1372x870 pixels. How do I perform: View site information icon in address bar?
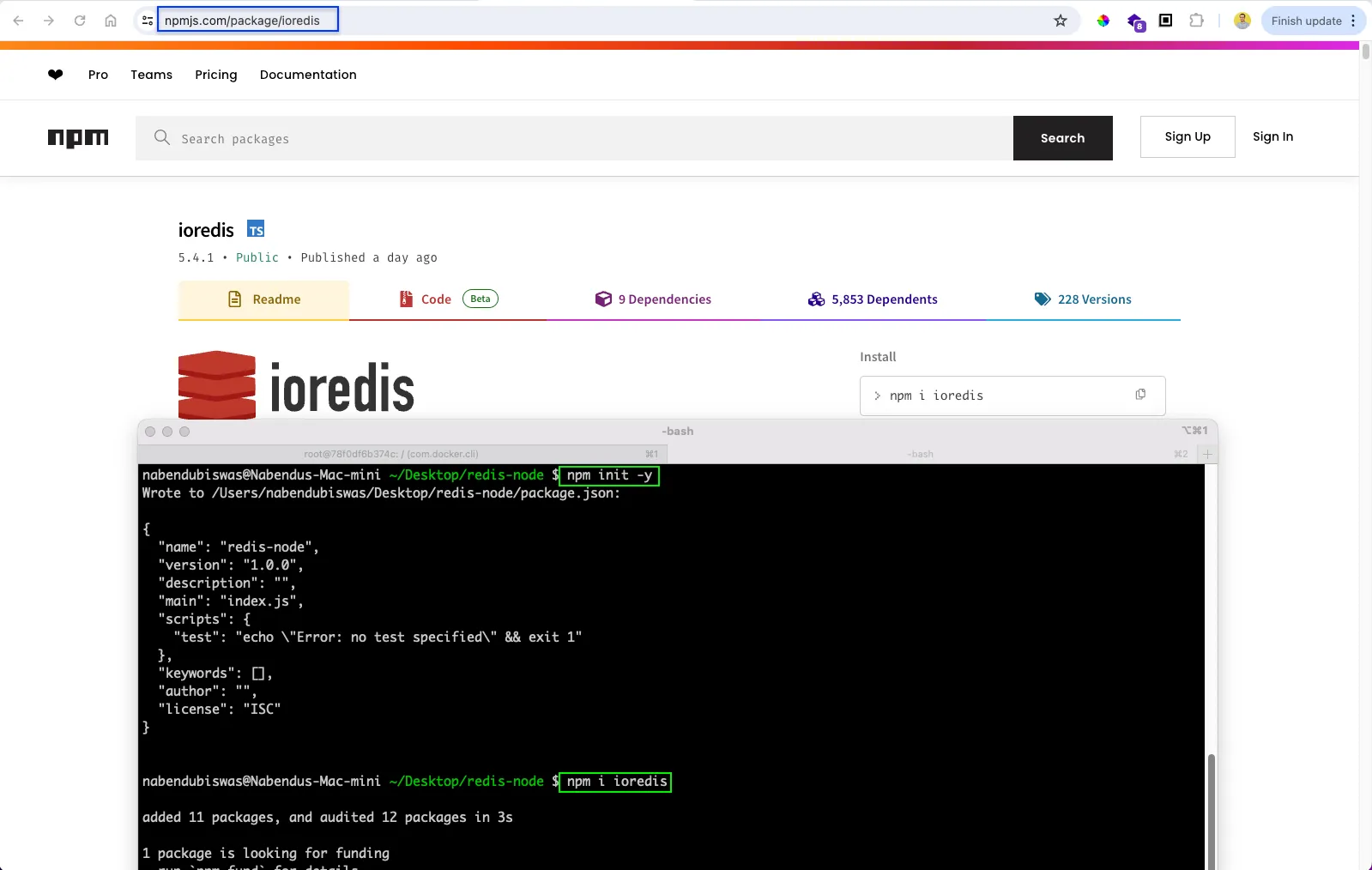pos(147,21)
